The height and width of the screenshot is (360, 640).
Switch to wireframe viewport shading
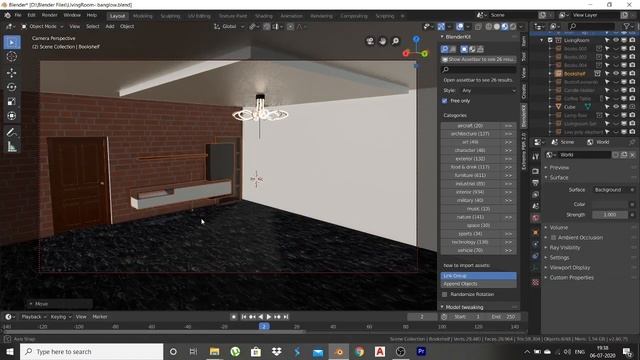[489, 27]
